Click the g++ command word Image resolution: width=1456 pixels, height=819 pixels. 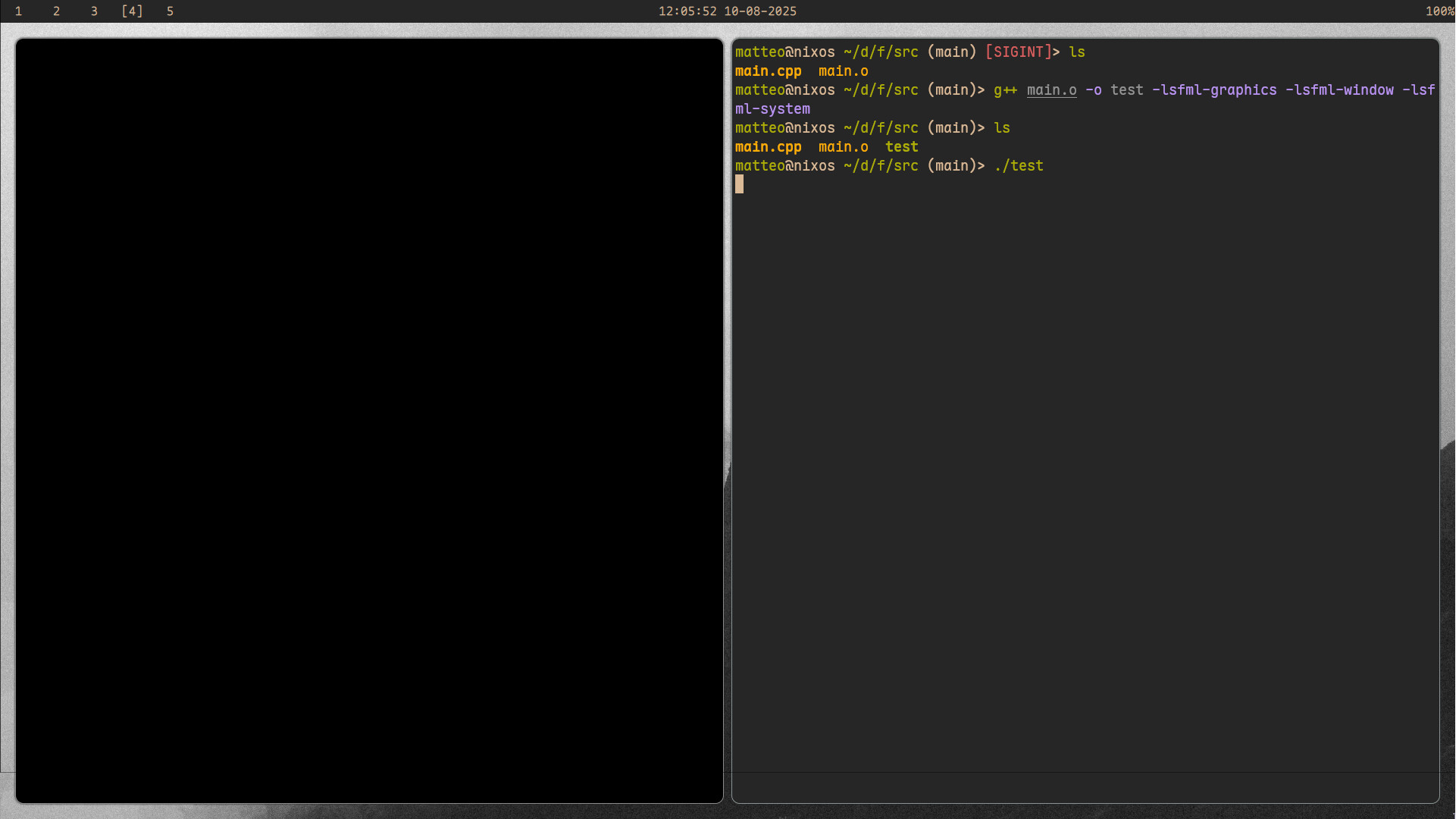(1005, 90)
